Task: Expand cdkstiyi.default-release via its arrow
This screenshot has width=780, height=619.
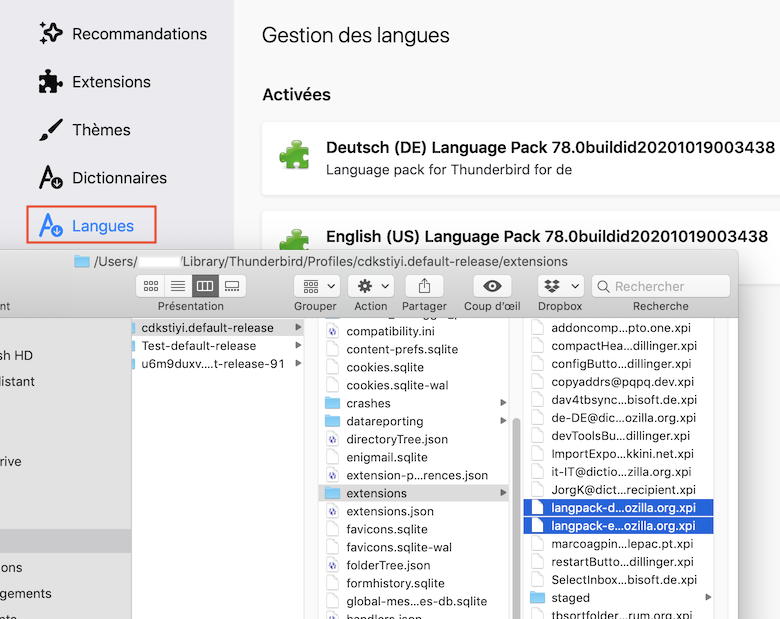Action: 298,327
